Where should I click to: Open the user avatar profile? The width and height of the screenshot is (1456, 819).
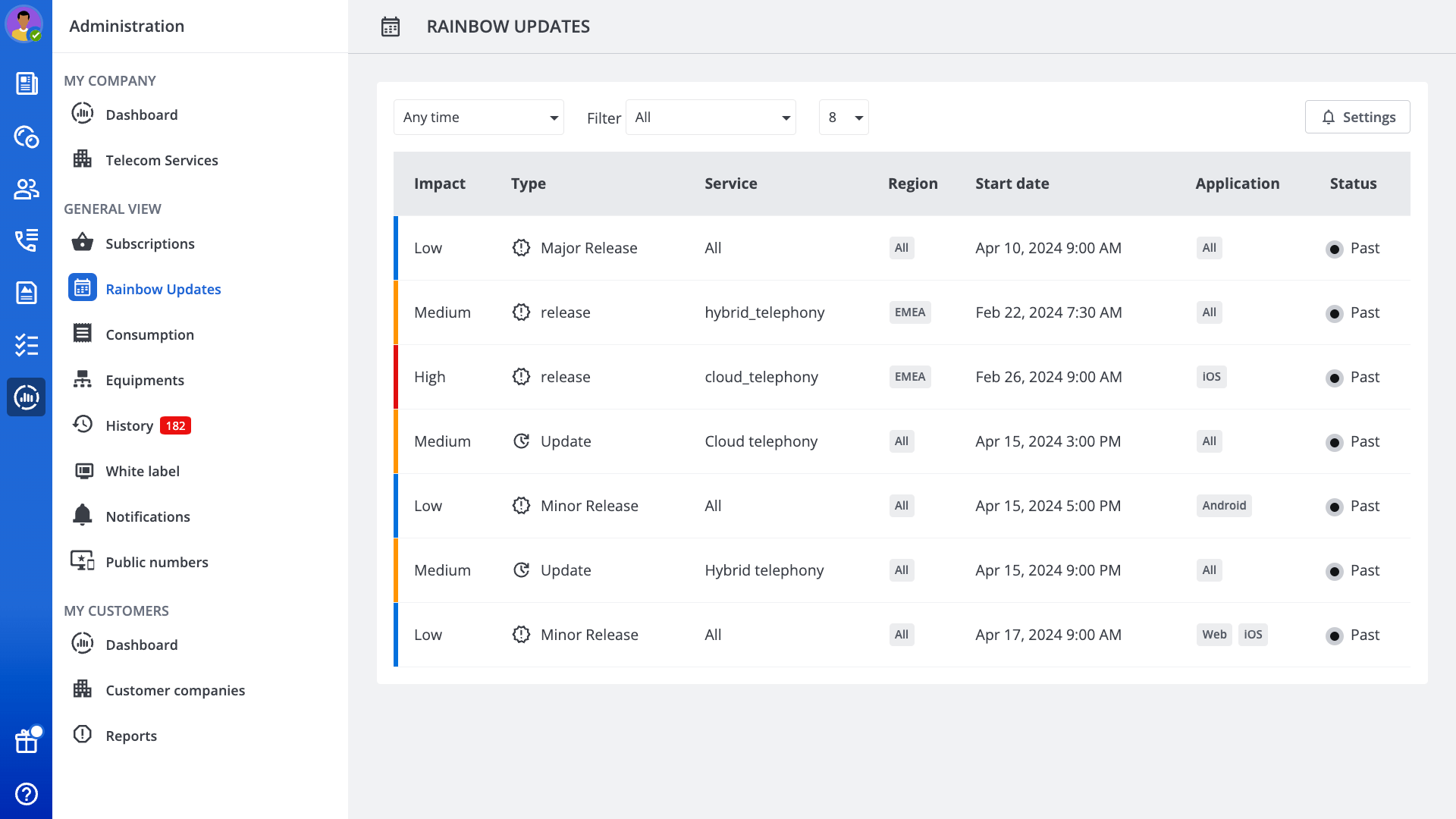[24, 24]
